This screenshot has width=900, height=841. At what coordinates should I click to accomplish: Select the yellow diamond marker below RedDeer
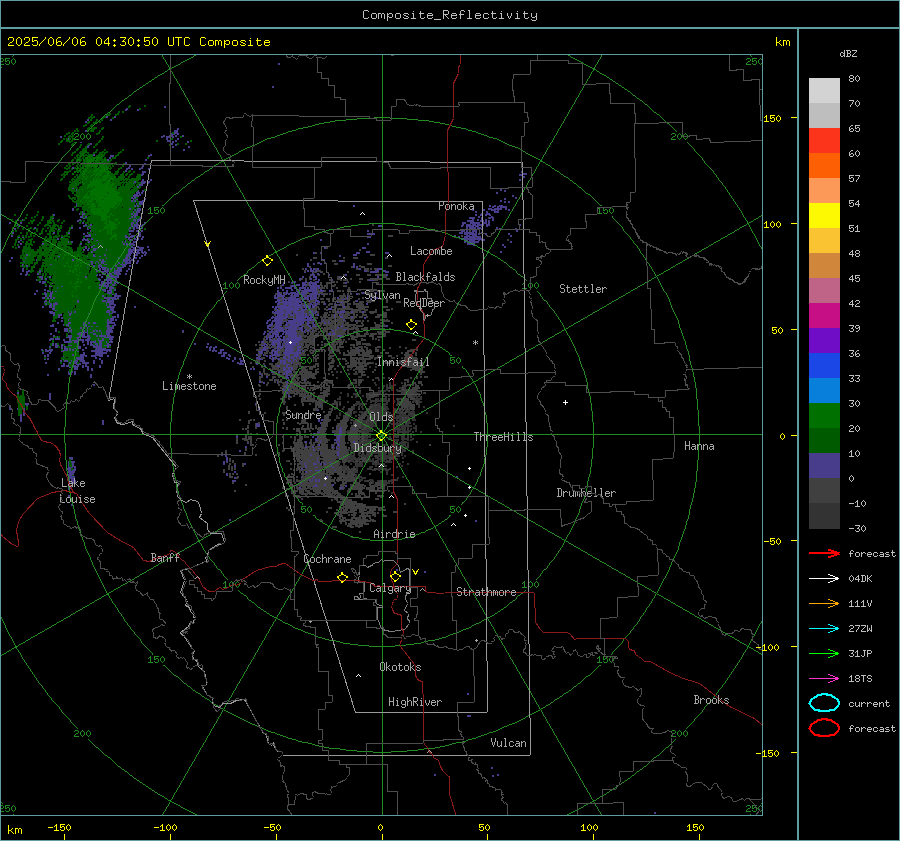click(x=411, y=325)
